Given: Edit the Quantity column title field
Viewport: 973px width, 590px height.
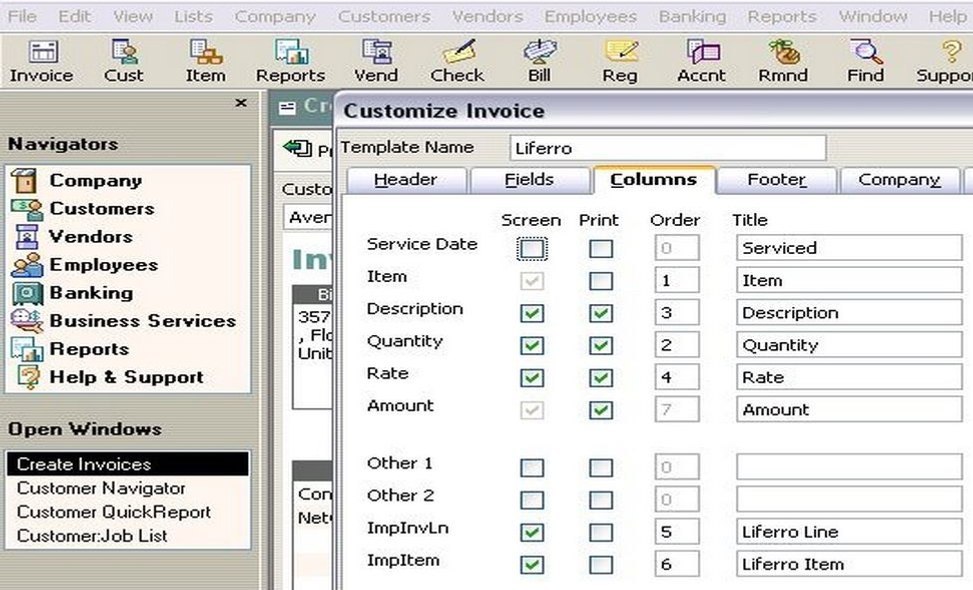Looking at the screenshot, I should [x=848, y=344].
